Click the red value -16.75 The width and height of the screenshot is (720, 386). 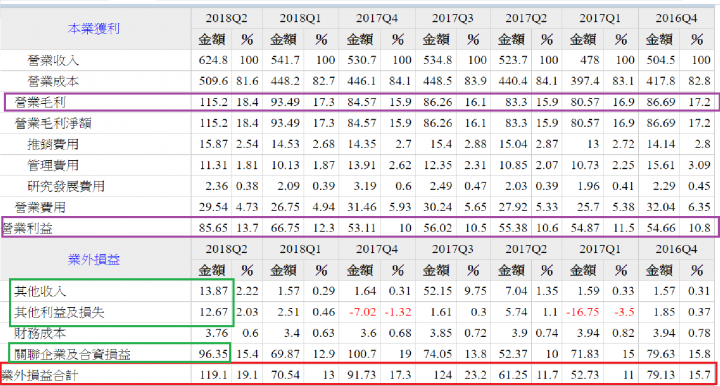point(583,312)
